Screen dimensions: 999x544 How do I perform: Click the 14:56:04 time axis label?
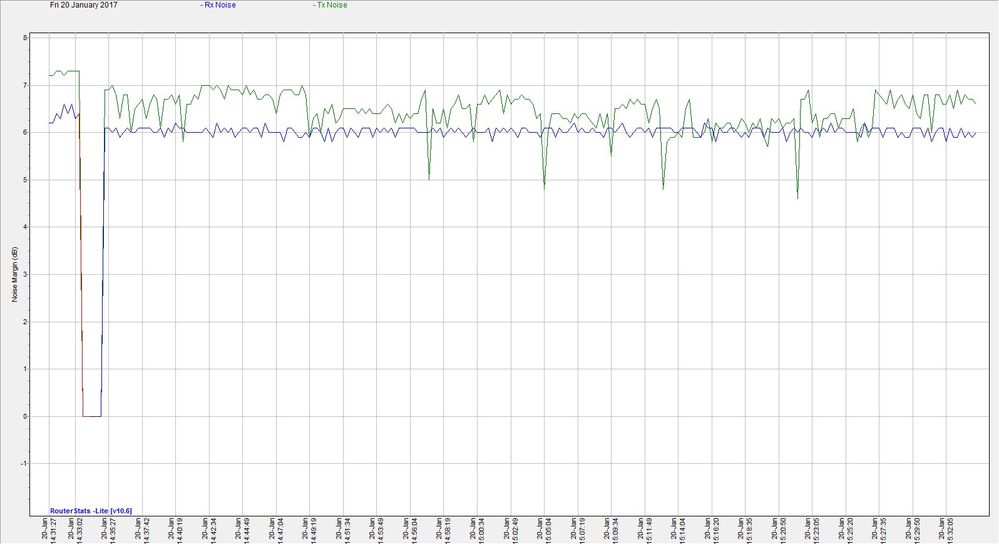click(410, 530)
